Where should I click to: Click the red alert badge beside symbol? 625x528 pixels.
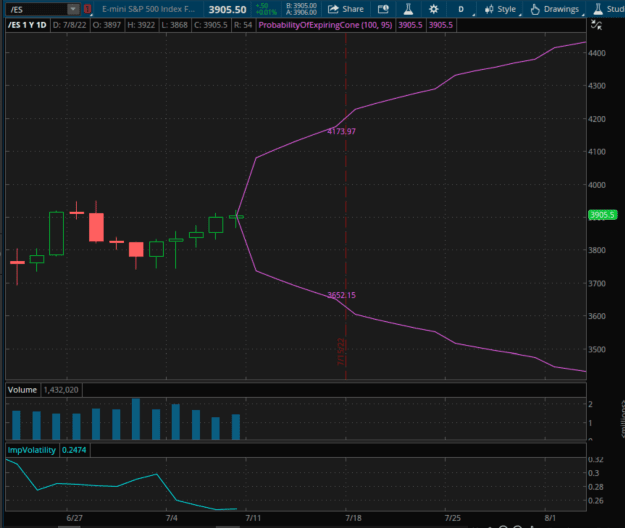pyautogui.click(x=88, y=9)
